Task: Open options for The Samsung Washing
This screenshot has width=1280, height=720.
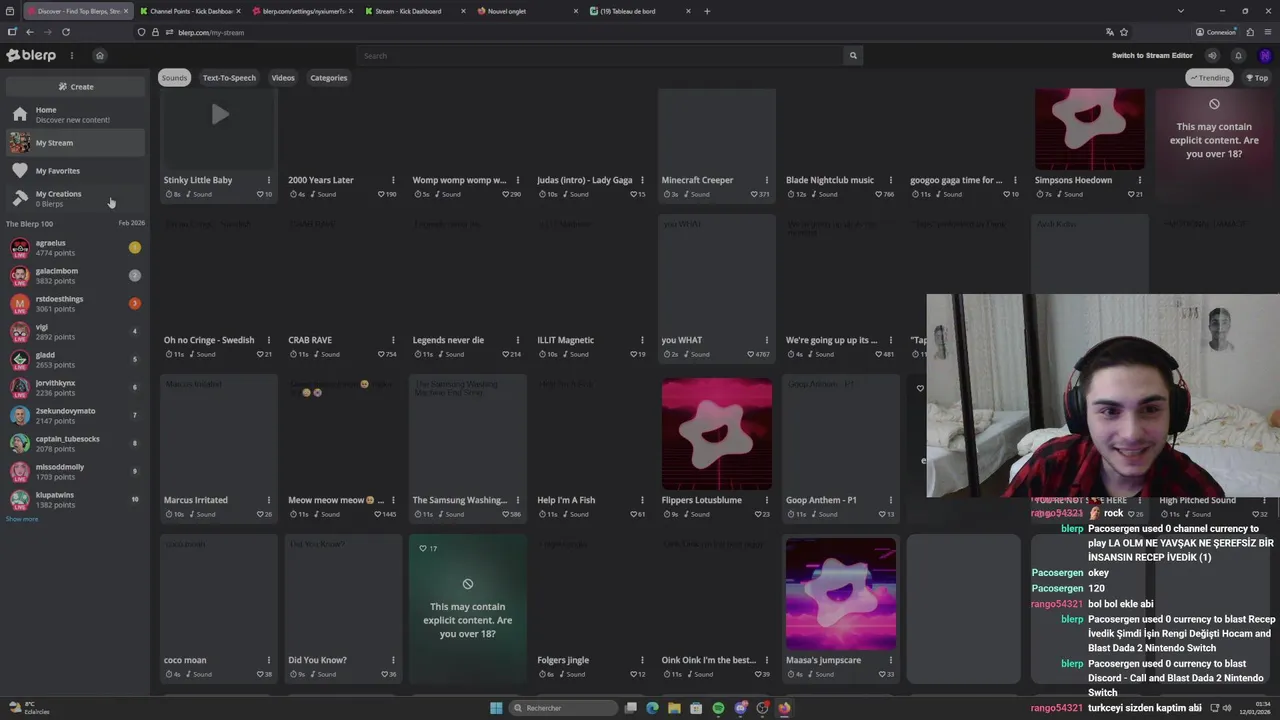Action: coord(517,500)
